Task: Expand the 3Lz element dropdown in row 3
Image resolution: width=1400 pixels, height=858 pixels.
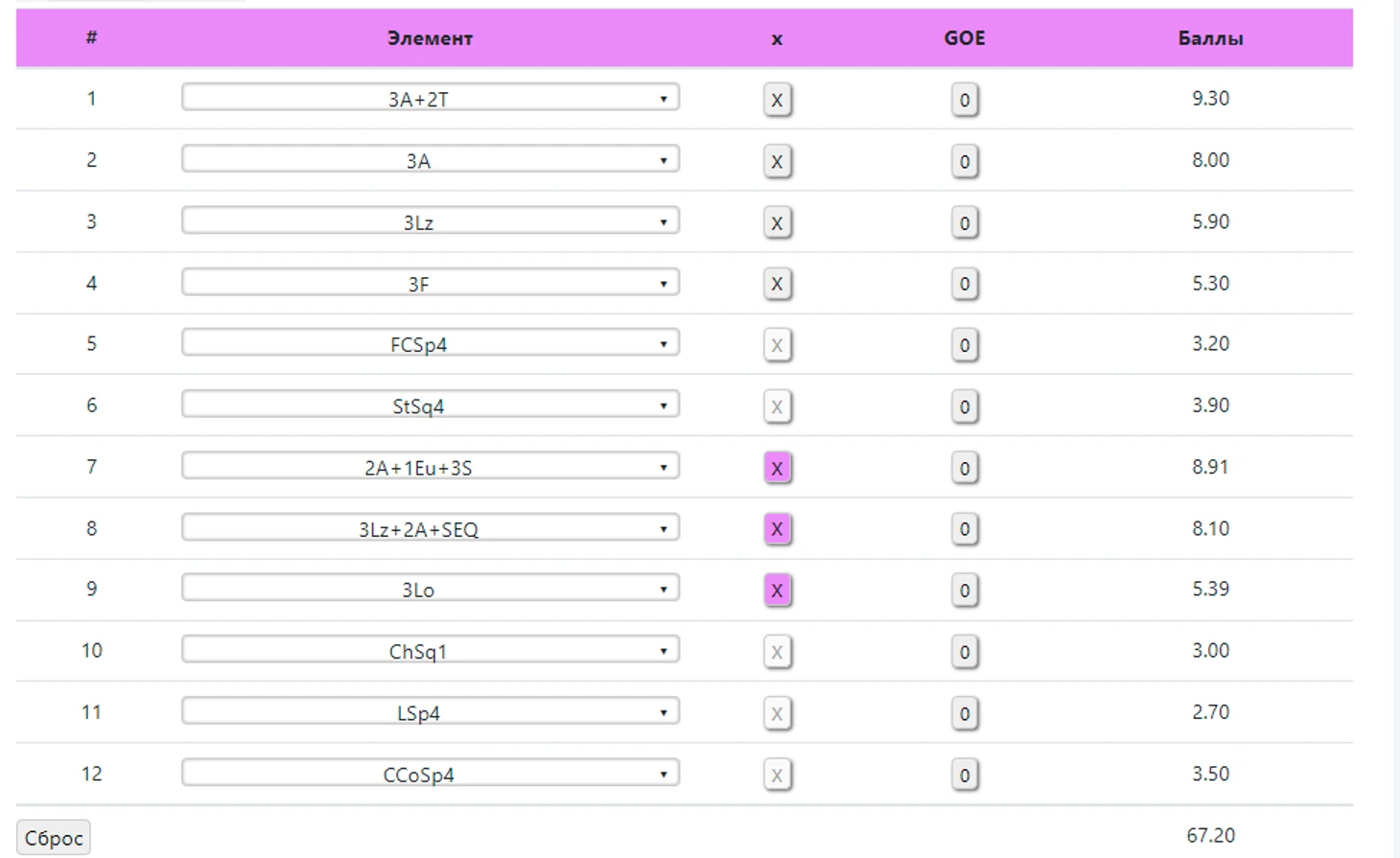Action: click(431, 221)
